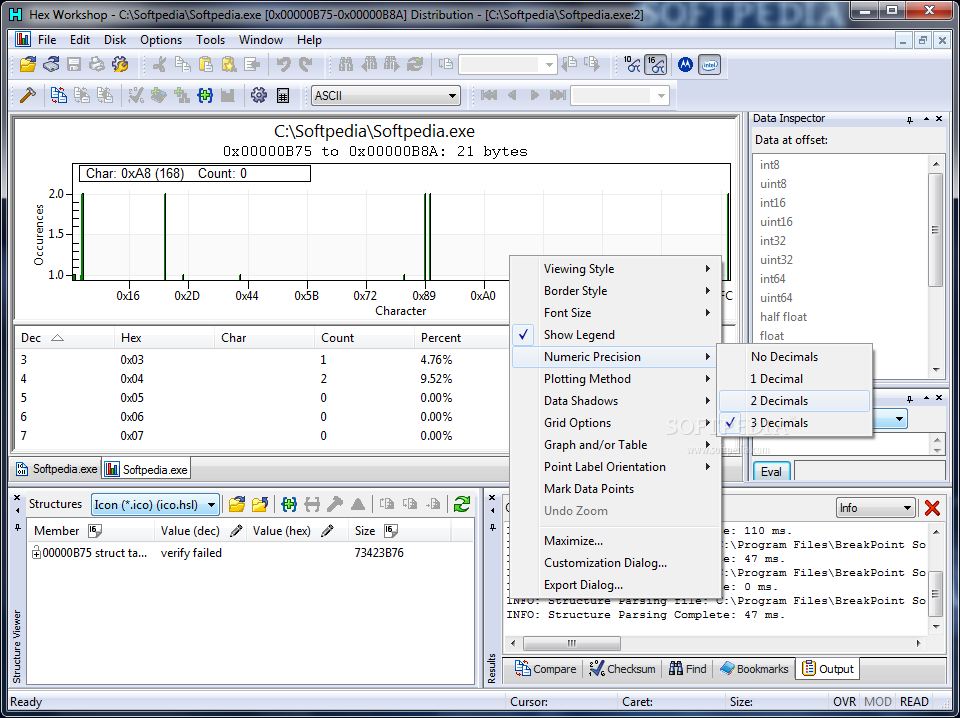Toggle hex offsets (16) glasses button
Screen dimensions: 960x718
655,64
